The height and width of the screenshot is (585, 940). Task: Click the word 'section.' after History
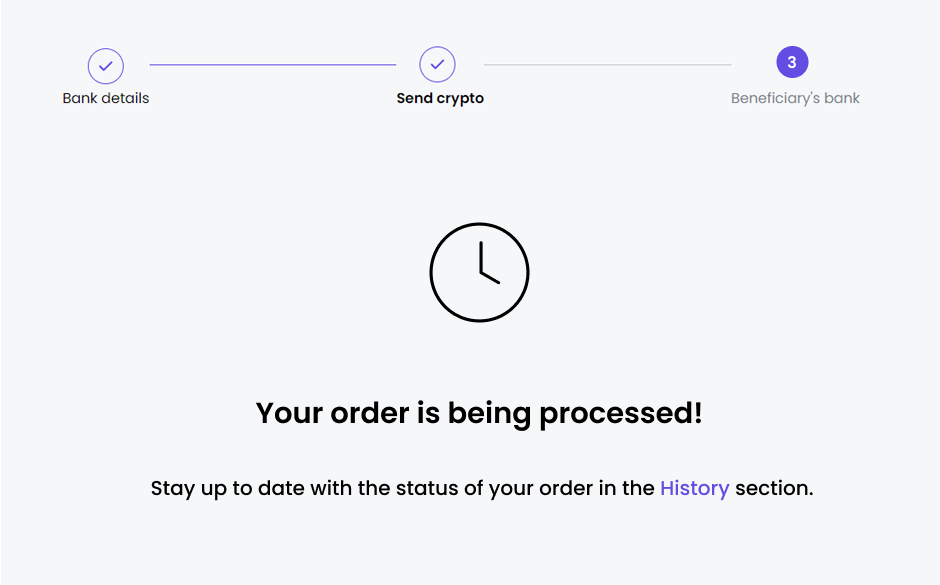[775, 488]
